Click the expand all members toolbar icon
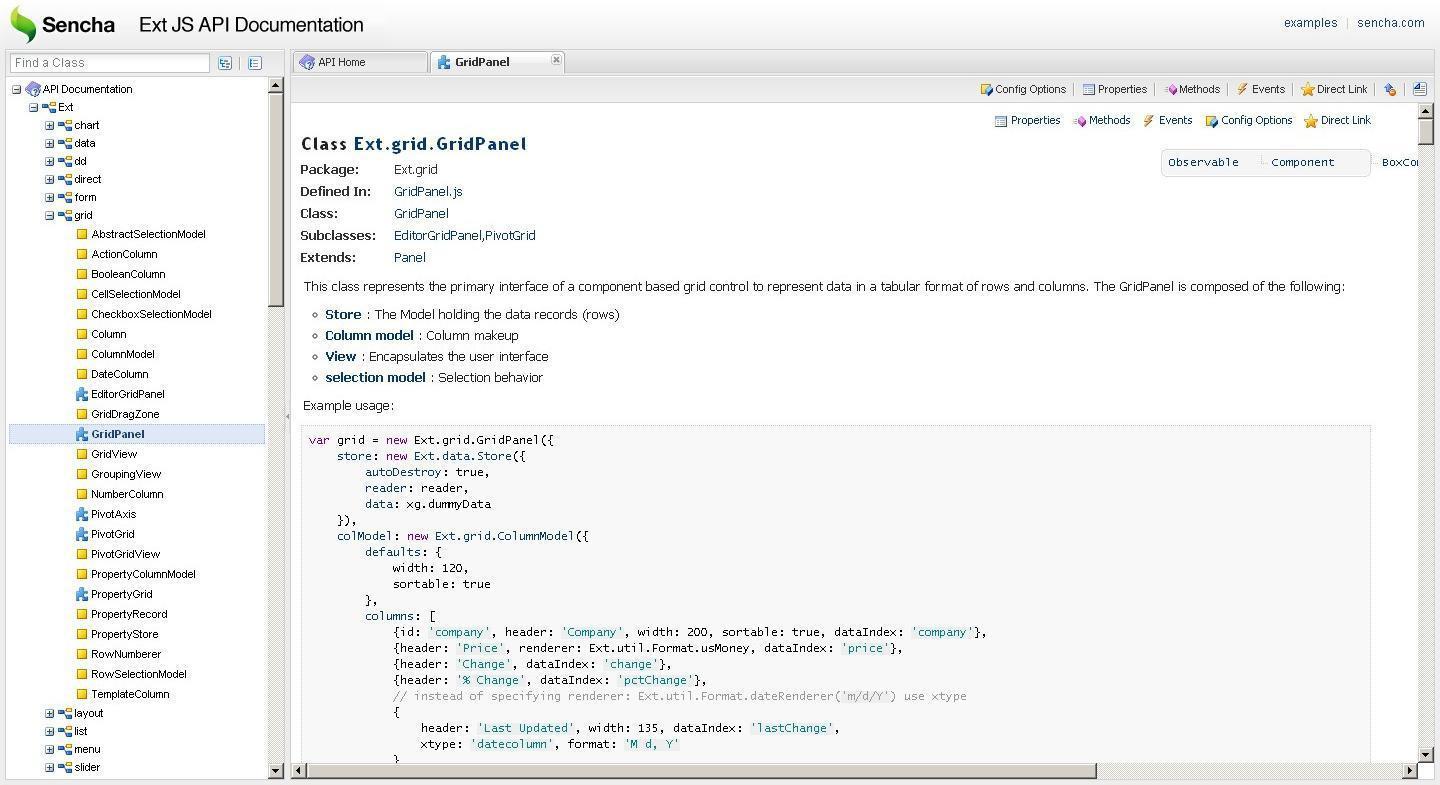Image resolution: width=1440 pixels, height=785 pixels. 1420,89
